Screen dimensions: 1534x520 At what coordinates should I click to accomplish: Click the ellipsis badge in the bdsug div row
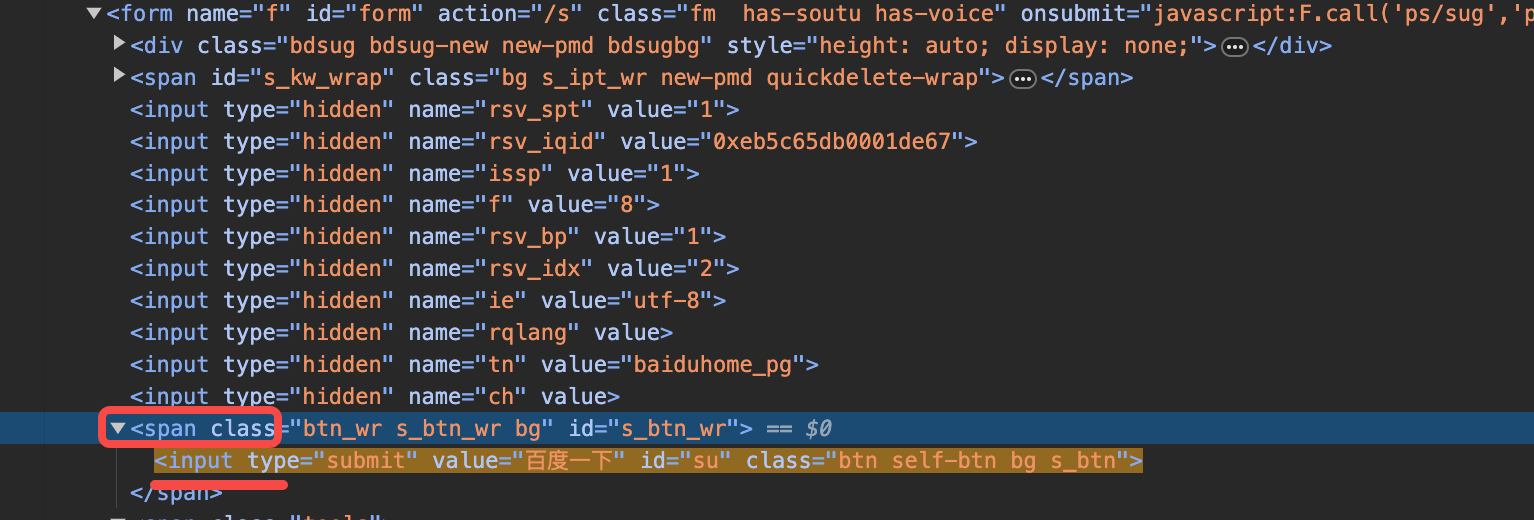1236,47
